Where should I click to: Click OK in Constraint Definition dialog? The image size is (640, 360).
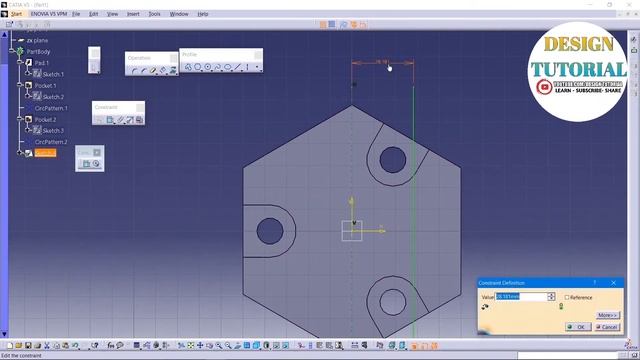578,327
